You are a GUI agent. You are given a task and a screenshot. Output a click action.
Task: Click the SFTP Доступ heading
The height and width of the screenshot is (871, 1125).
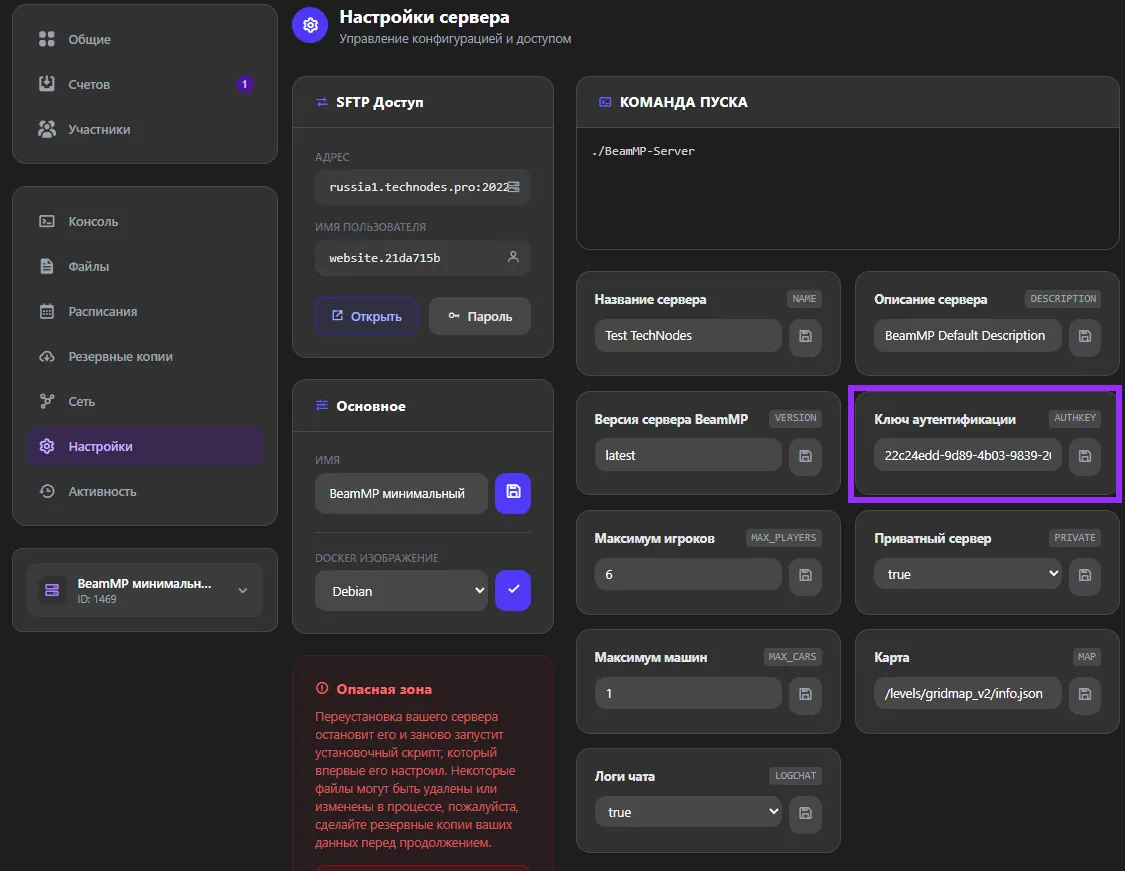pyautogui.click(x=380, y=103)
